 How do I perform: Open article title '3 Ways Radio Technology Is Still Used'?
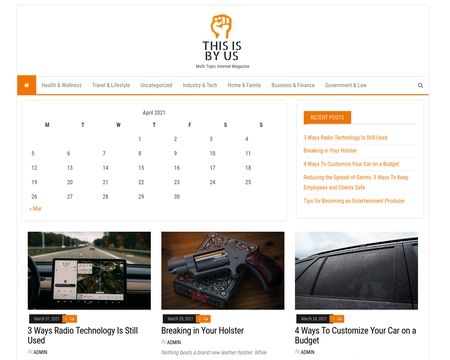pyautogui.click(x=83, y=335)
